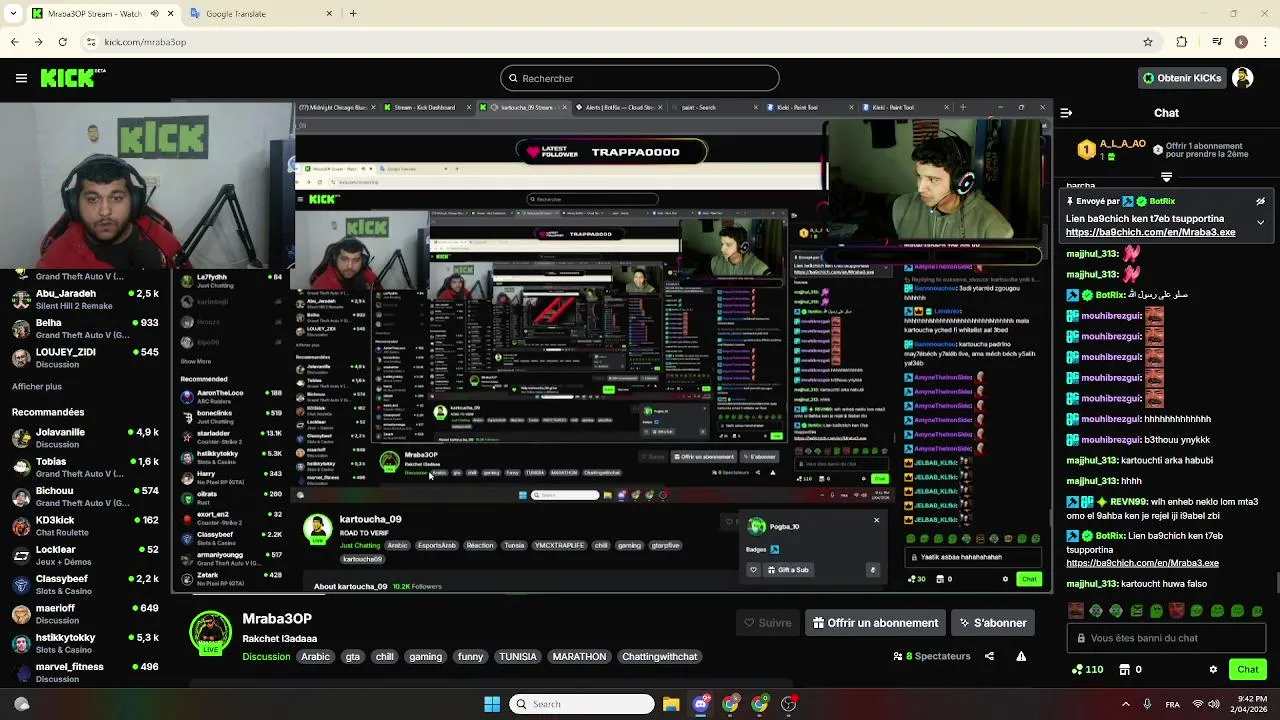Open hstikkytokky recommended channel
The height and width of the screenshot is (720, 1280).
pyautogui.click(x=86, y=643)
